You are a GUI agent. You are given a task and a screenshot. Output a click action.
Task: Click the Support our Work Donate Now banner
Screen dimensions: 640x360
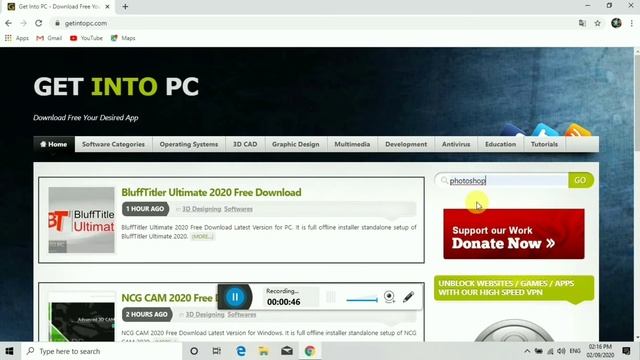coord(514,234)
